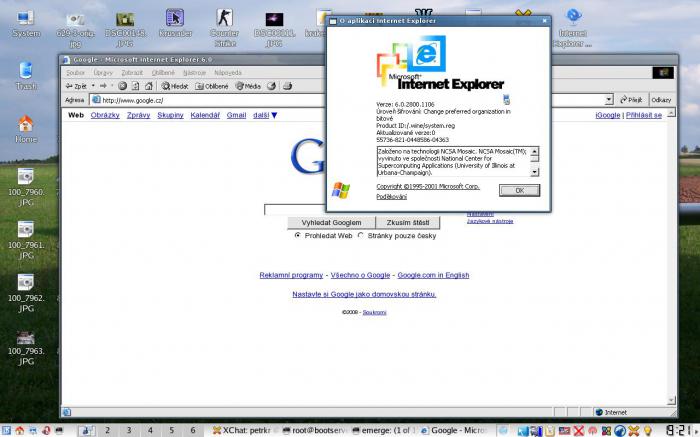Click the Poděkování link in About dialog
700x437 pixels.
(x=392, y=196)
